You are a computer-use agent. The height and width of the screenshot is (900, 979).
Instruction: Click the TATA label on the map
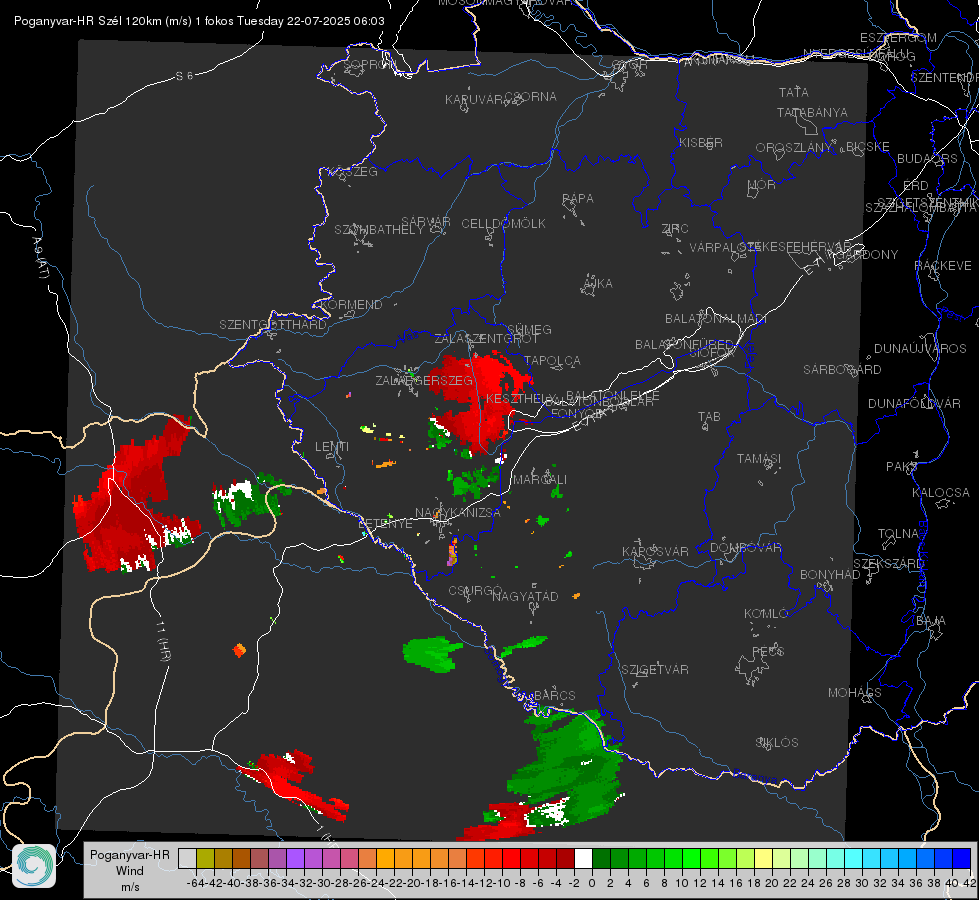tap(794, 92)
